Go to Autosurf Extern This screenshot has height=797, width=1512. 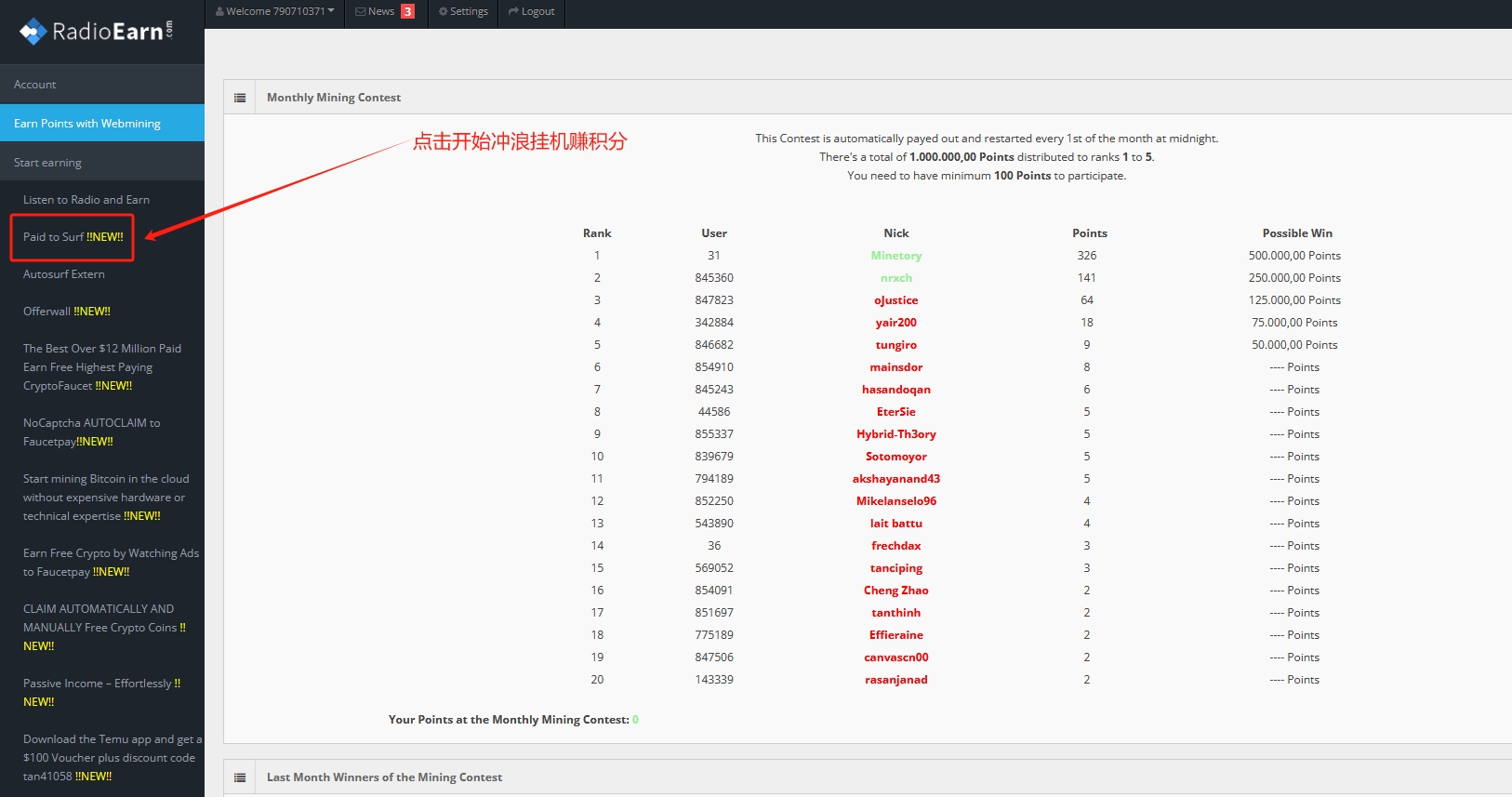click(64, 274)
